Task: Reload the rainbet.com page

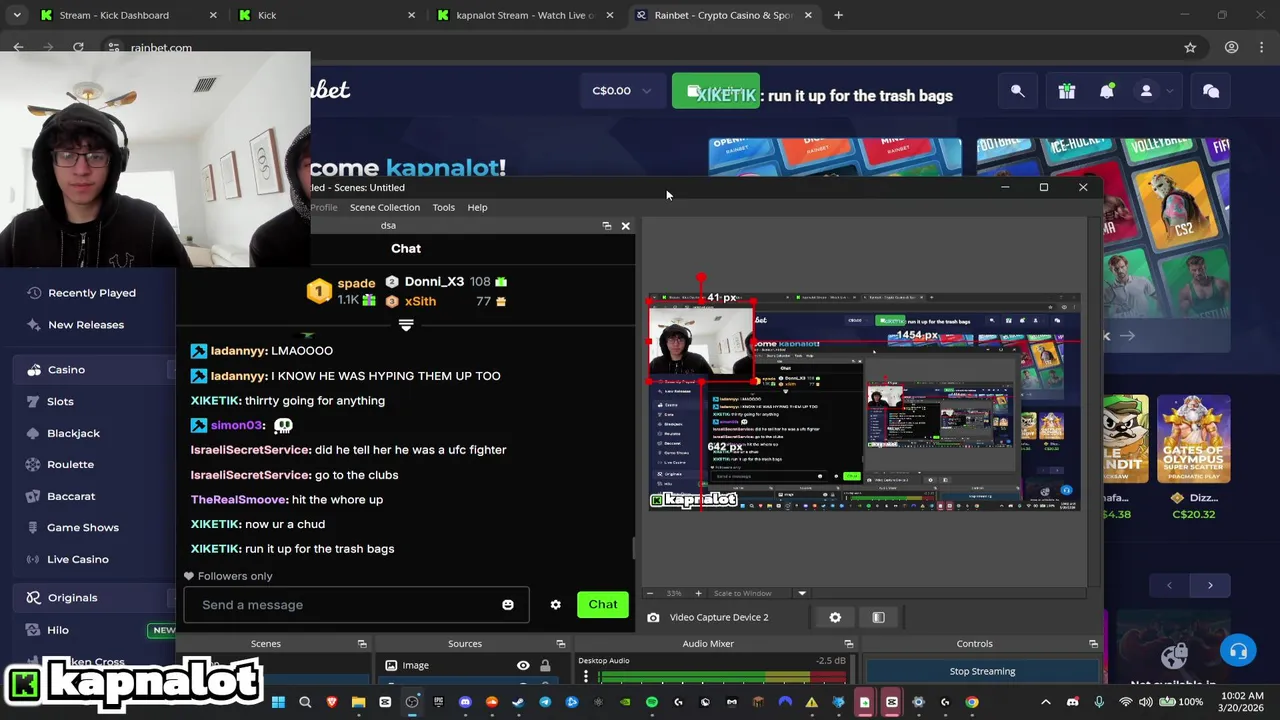Action: coord(78,47)
